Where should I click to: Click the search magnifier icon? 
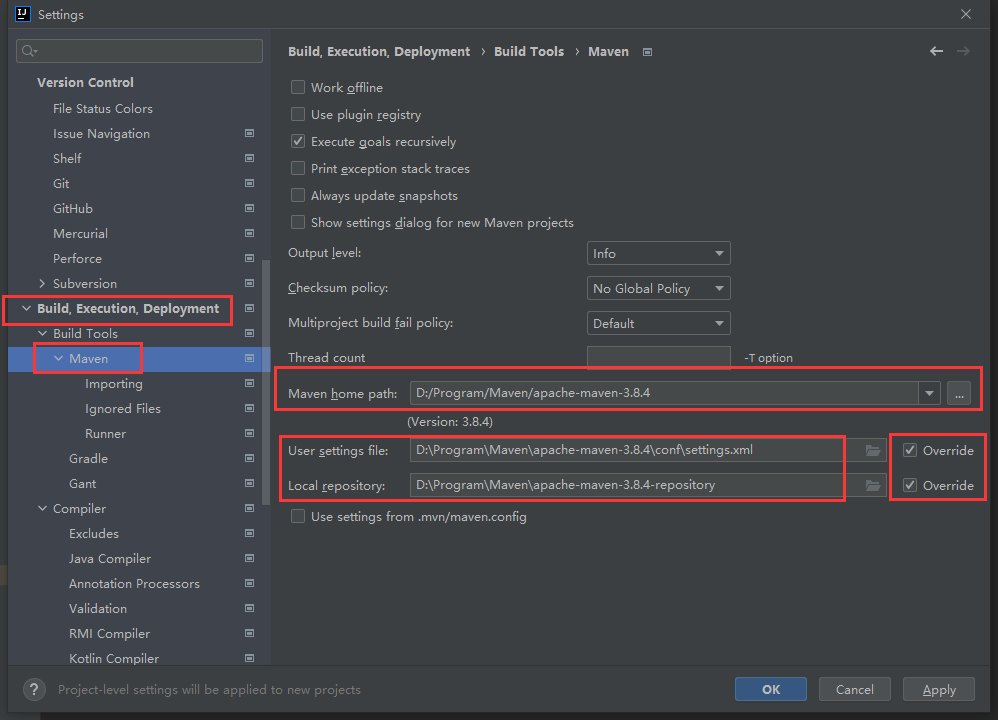click(x=29, y=51)
